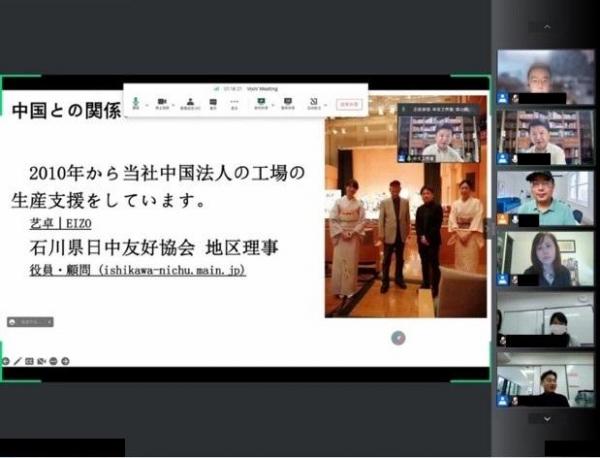This screenshot has height=458, width=600.
Task: Click the slide heading 中国との関係
Action: (66, 110)
